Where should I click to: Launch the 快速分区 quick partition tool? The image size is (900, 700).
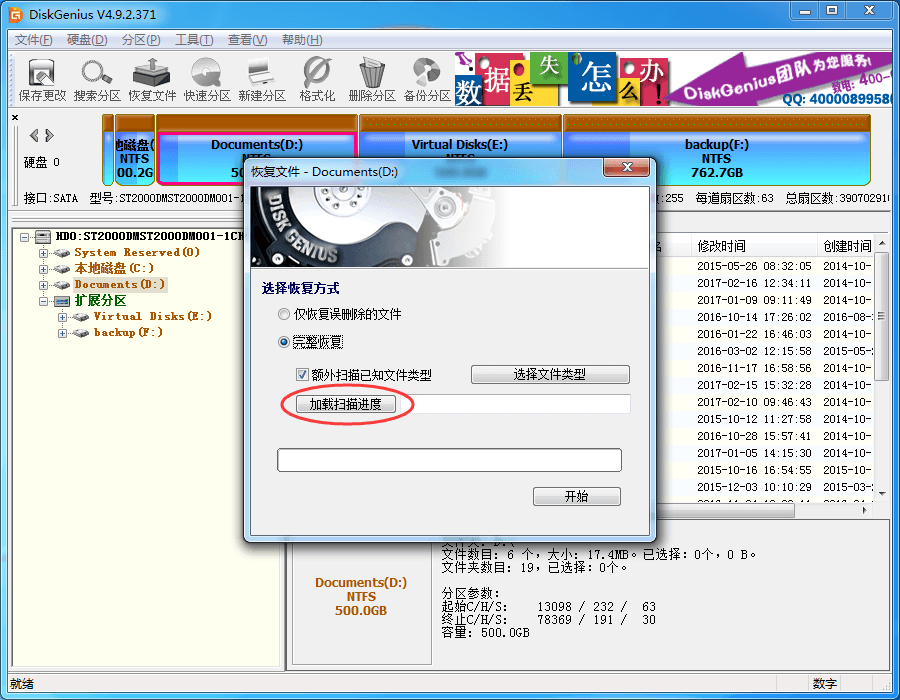pos(207,79)
